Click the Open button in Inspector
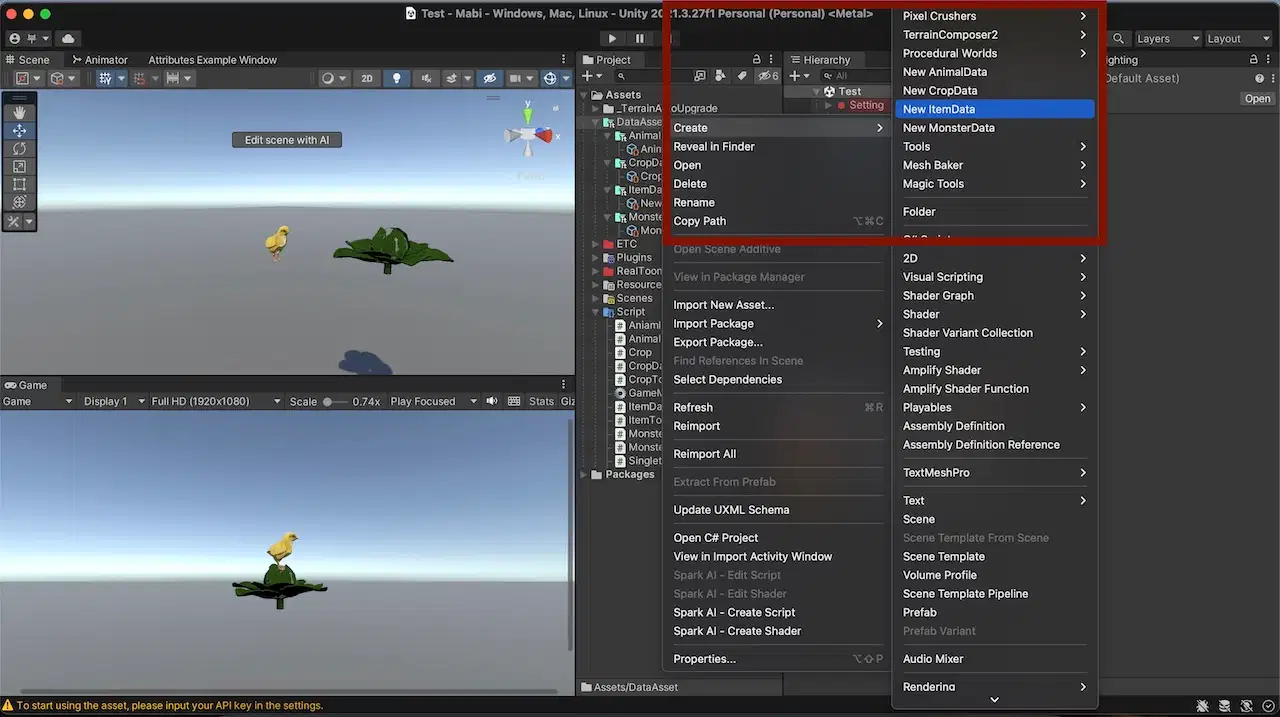The height and width of the screenshot is (717, 1280). click(1257, 98)
